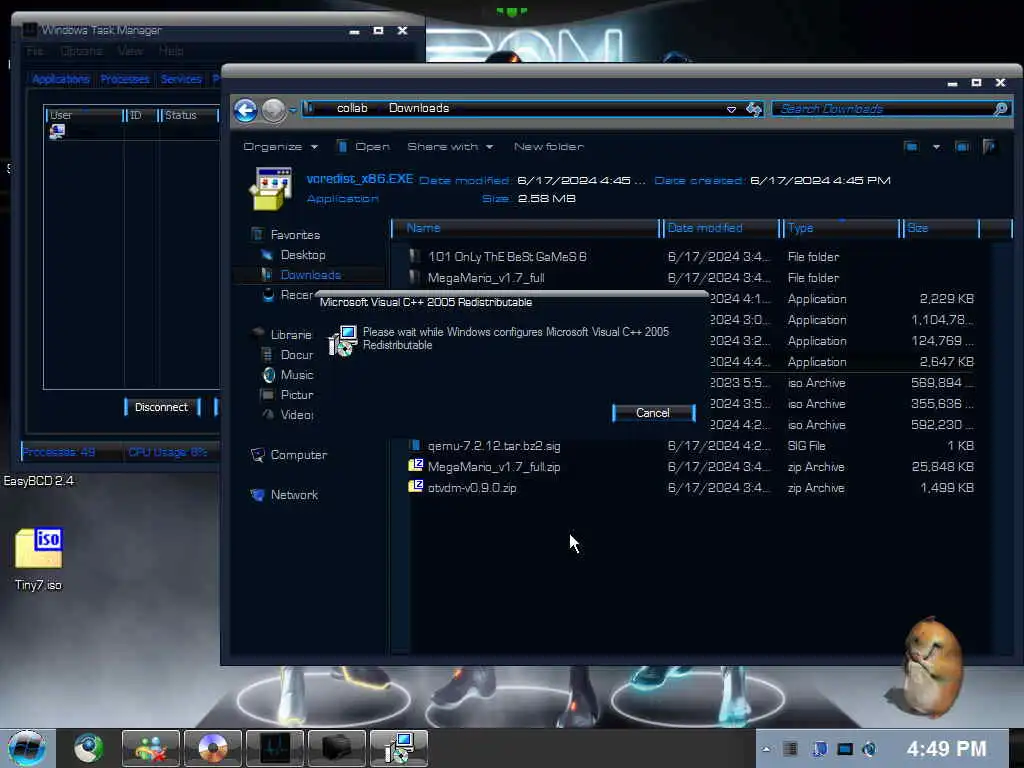The image size is (1024, 768).
Task: Open the address bar history dropdown
Action: click(x=731, y=109)
